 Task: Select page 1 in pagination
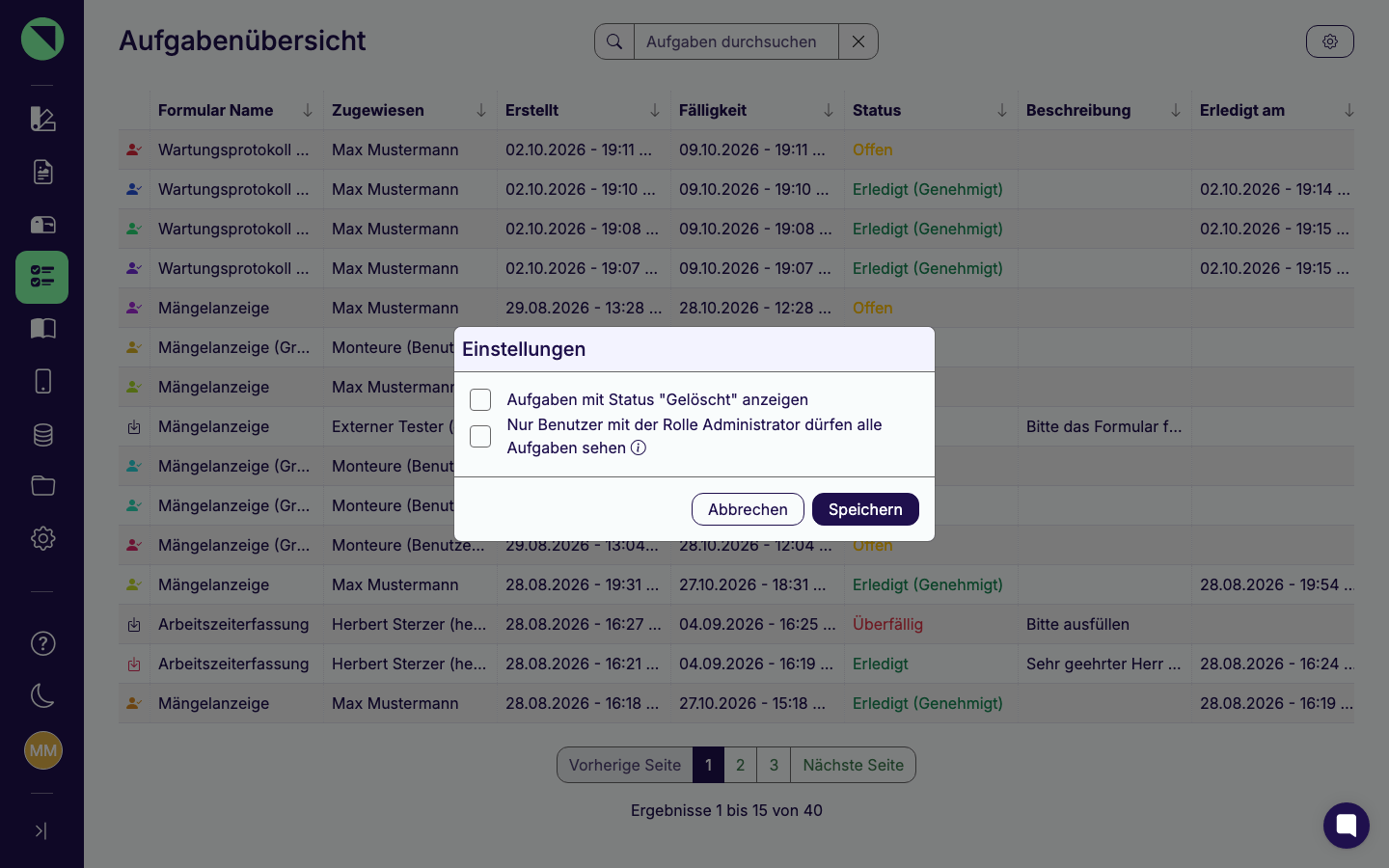[708, 765]
